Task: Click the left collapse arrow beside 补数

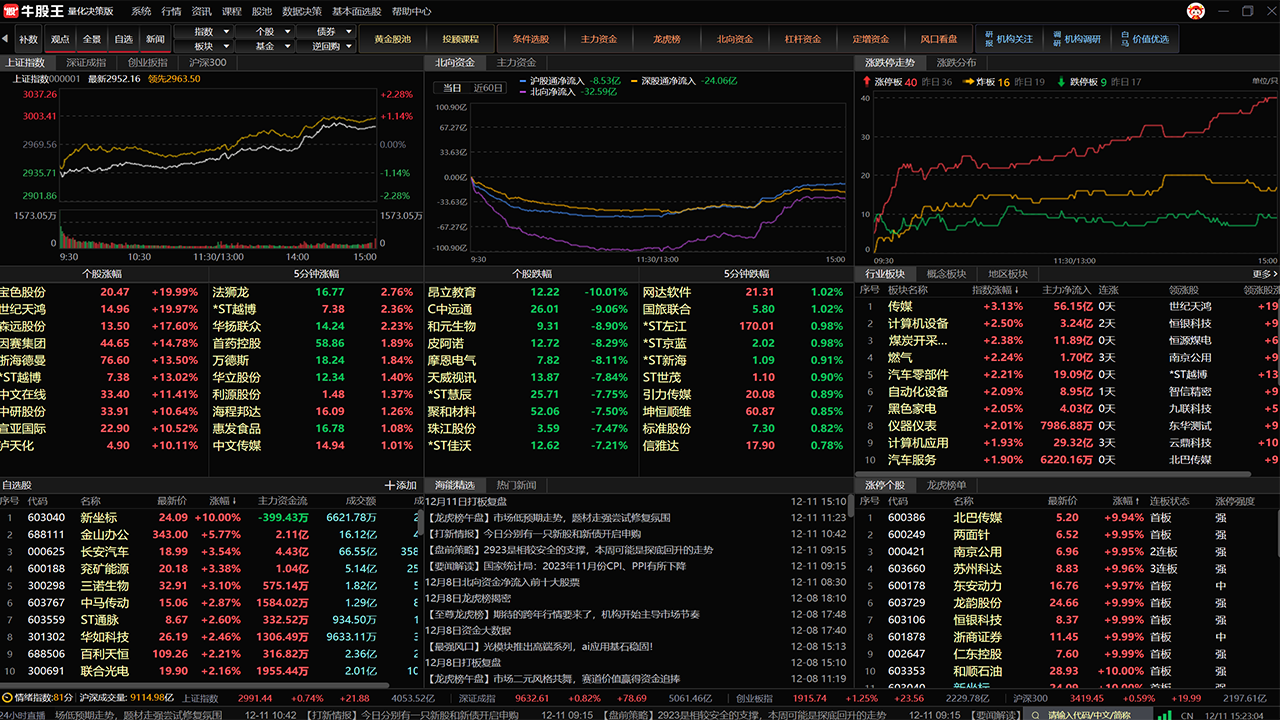Action: [6, 39]
